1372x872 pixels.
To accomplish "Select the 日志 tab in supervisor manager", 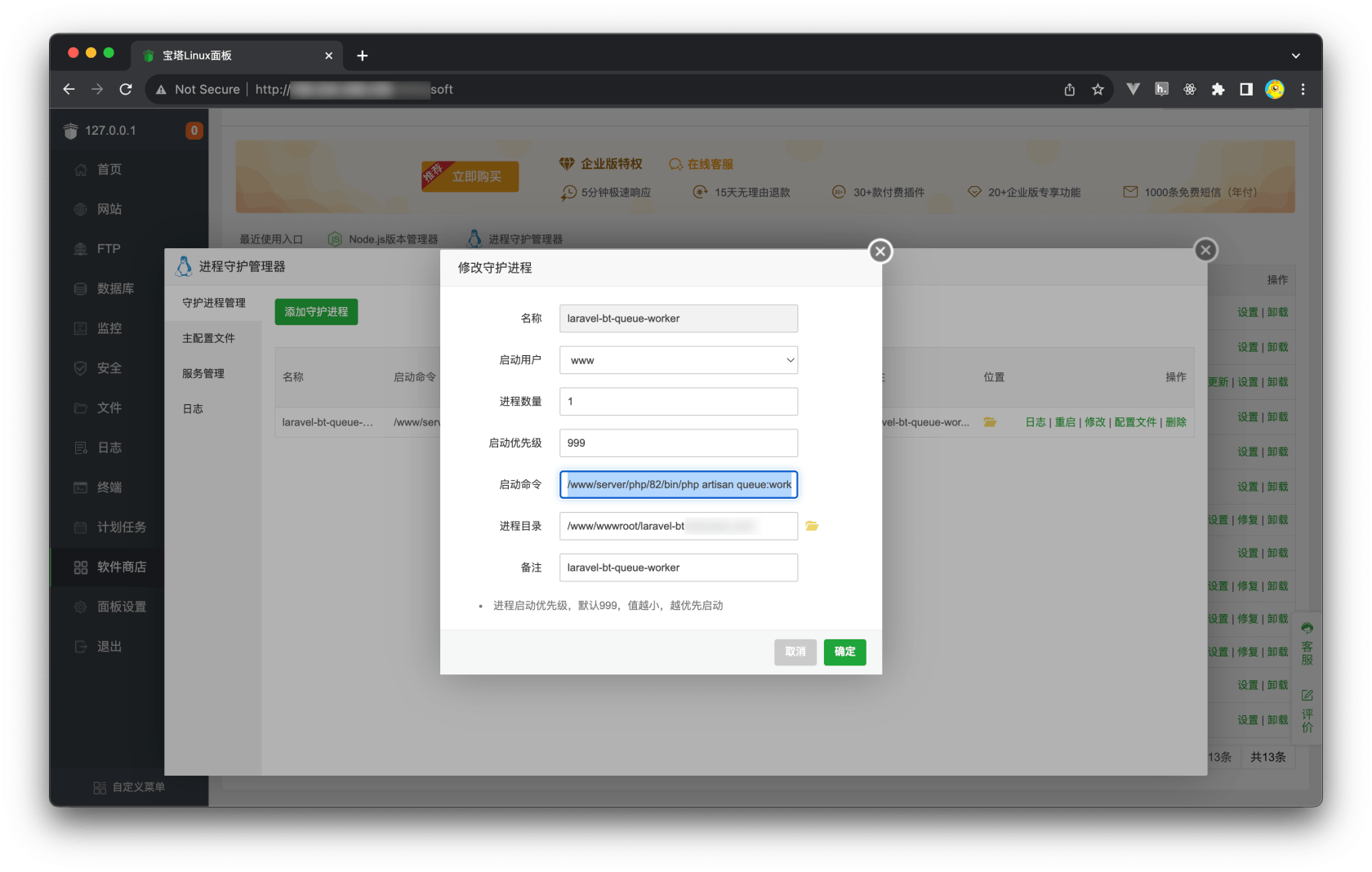I will [x=213, y=409].
